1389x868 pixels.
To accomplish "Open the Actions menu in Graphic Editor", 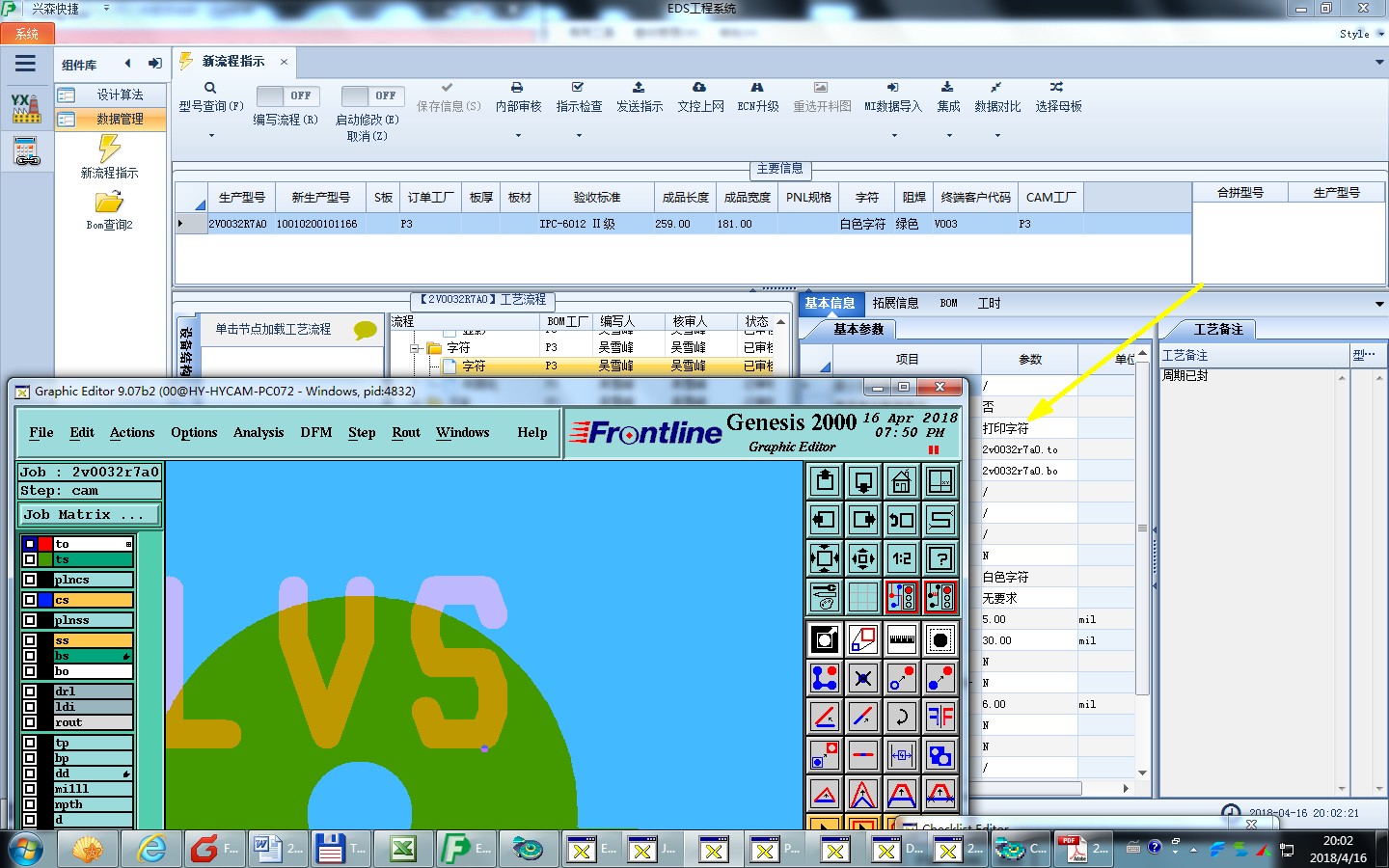I will tap(132, 432).
